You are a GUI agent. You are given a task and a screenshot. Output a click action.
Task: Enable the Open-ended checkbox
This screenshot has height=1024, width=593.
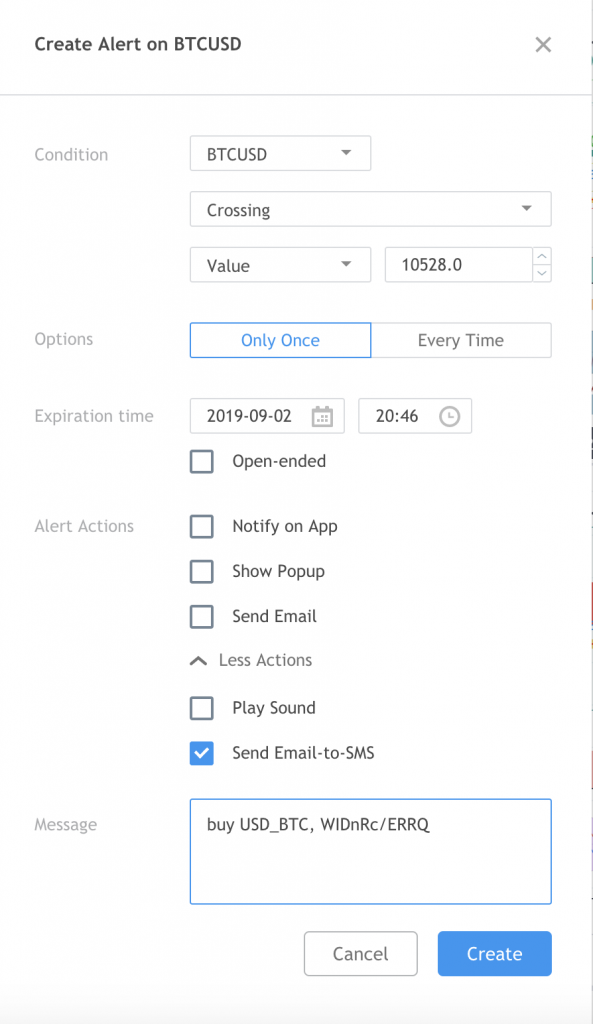(202, 462)
